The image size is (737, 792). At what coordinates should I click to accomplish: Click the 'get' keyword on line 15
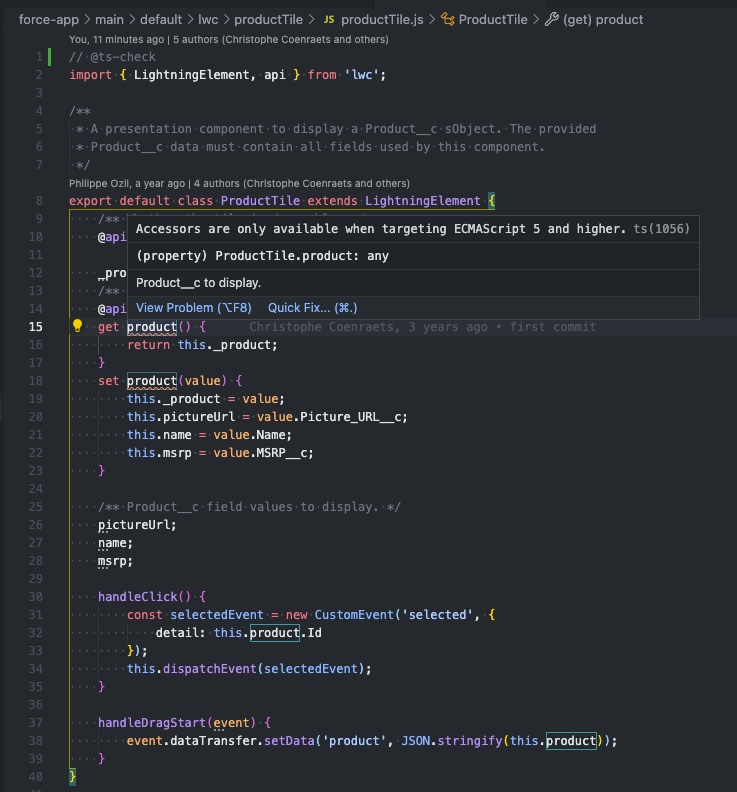[109, 327]
